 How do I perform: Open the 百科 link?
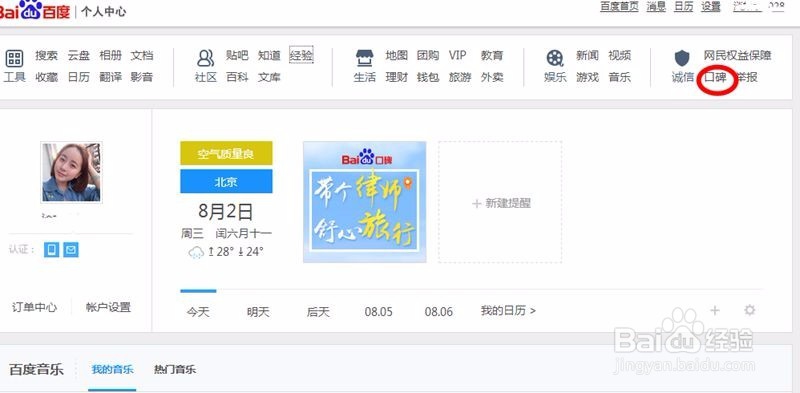pos(237,77)
